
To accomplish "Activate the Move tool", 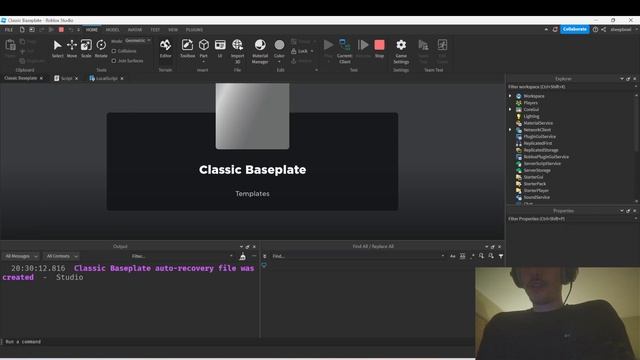I will [72, 48].
